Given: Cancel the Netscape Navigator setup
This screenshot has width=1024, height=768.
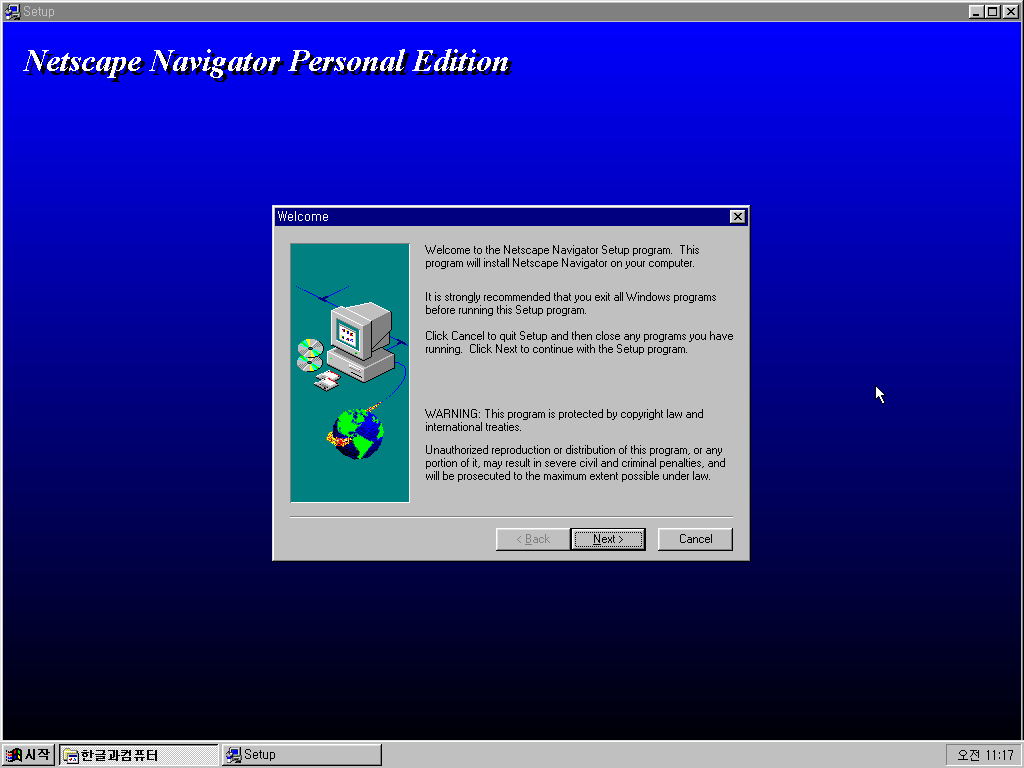Looking at the screenshot, I should coord(695,539).
